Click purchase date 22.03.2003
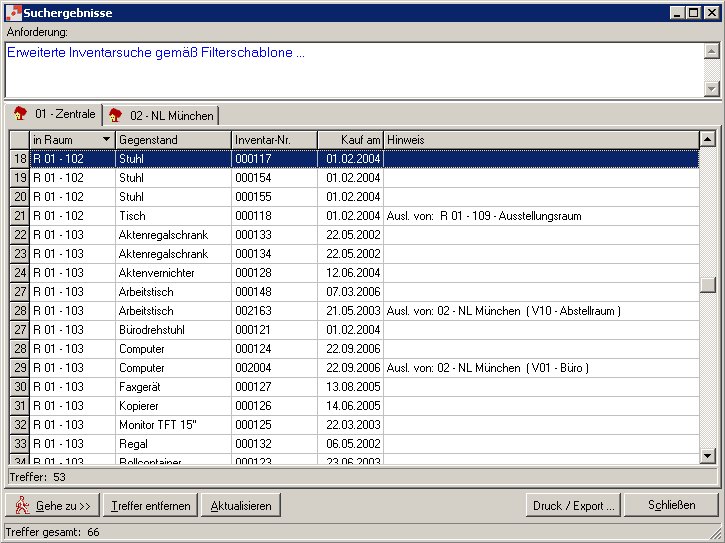 (353, 425)
